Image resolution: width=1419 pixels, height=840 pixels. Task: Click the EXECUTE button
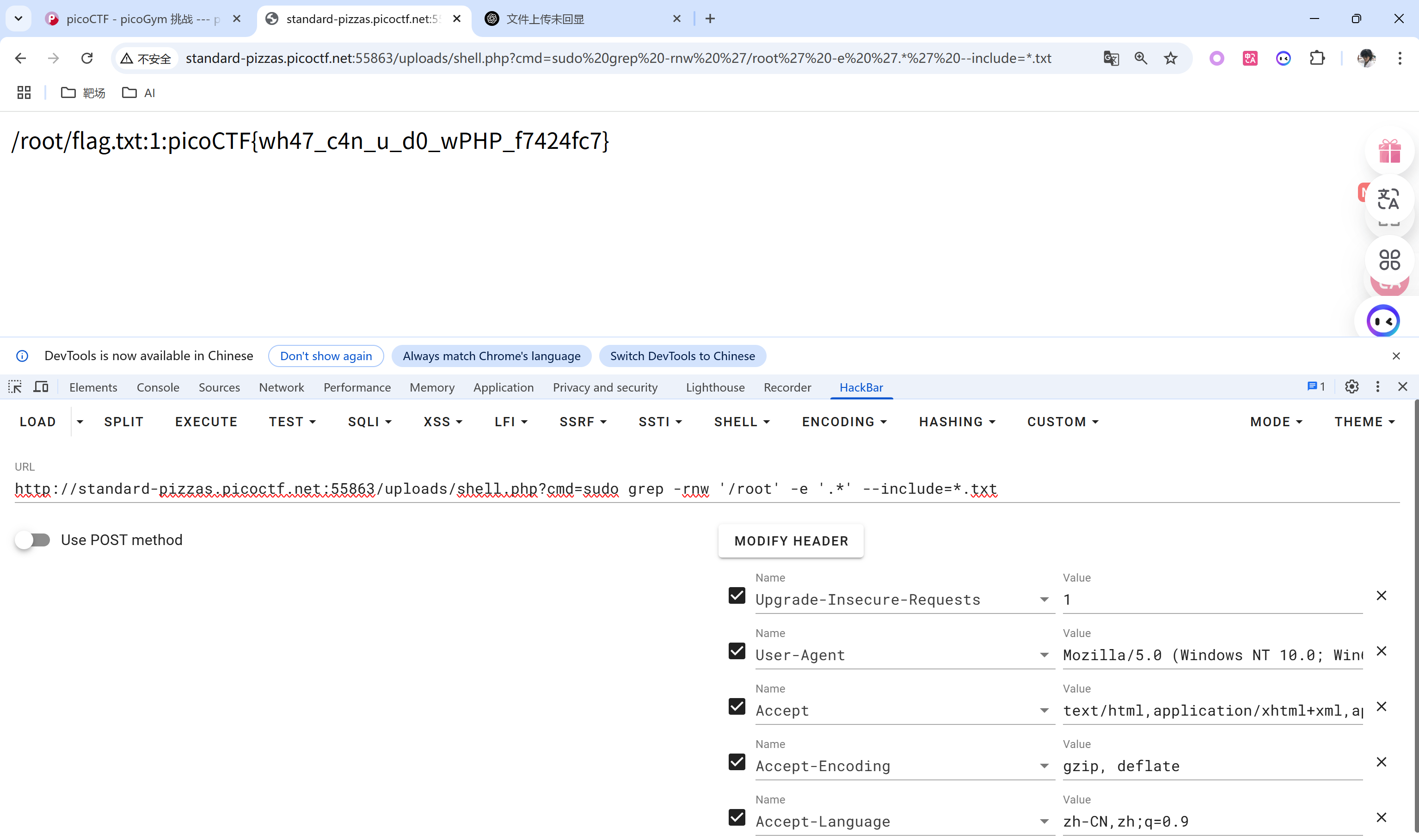206,422
